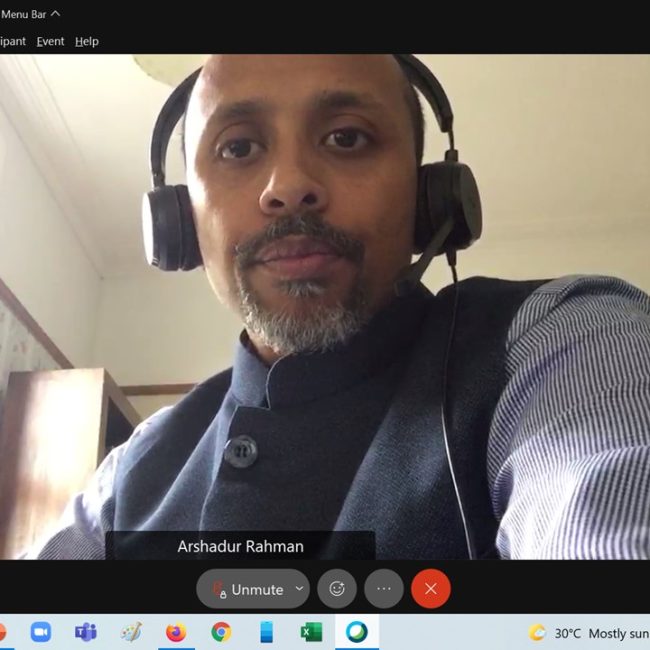Switch to the Webex app in the taskbar
The width and height of the screenshot is (650, 650).
pos(357,633)
